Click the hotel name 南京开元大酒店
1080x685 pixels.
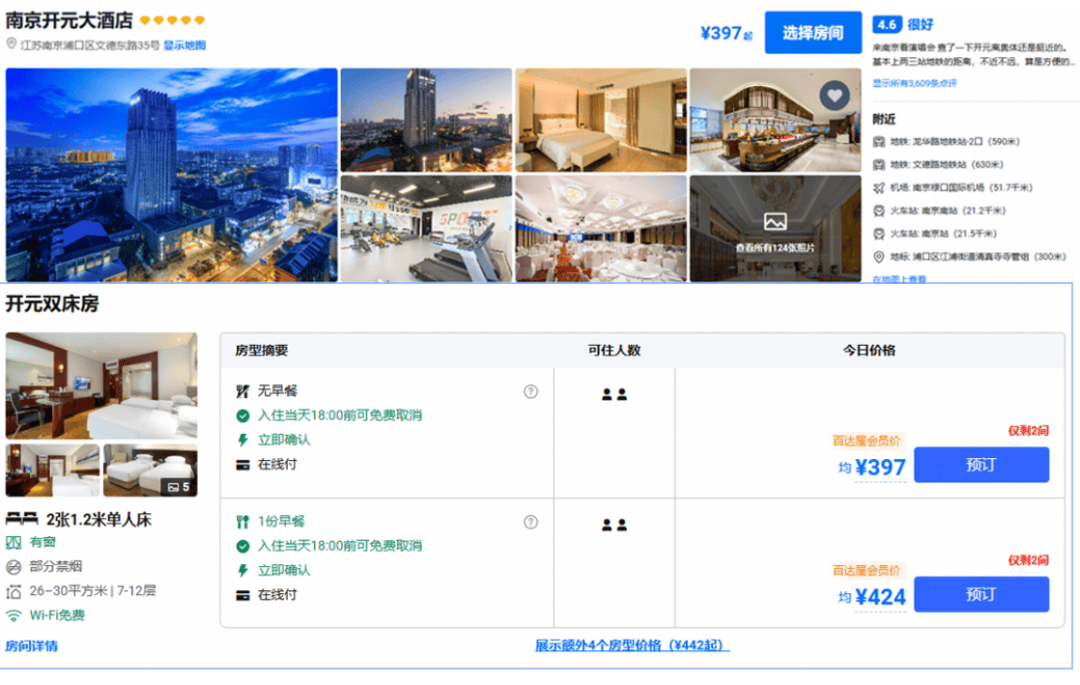[x=69, y=21]
